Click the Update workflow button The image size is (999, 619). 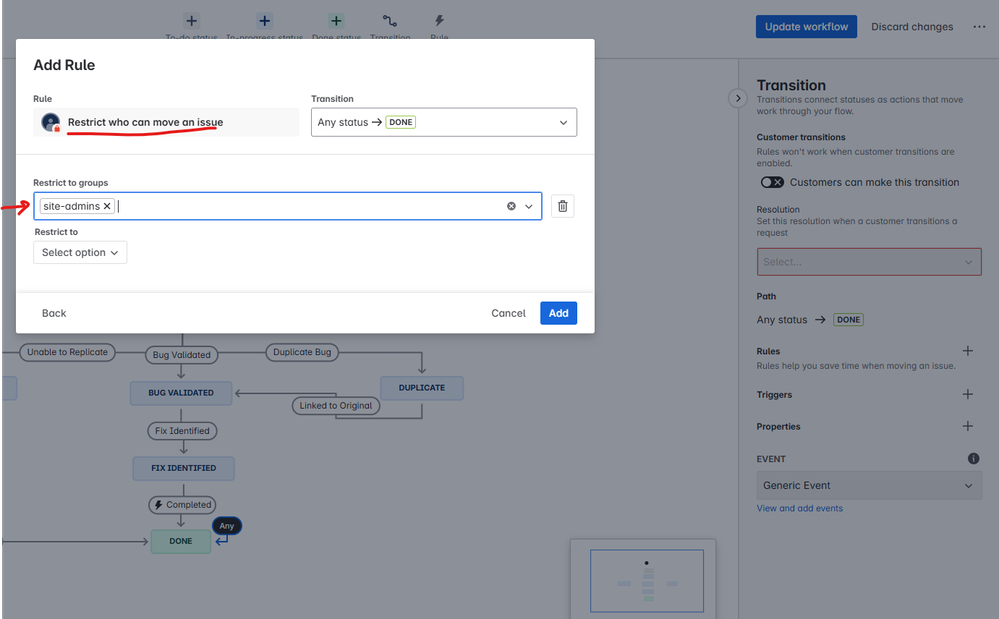coord(806,27)
